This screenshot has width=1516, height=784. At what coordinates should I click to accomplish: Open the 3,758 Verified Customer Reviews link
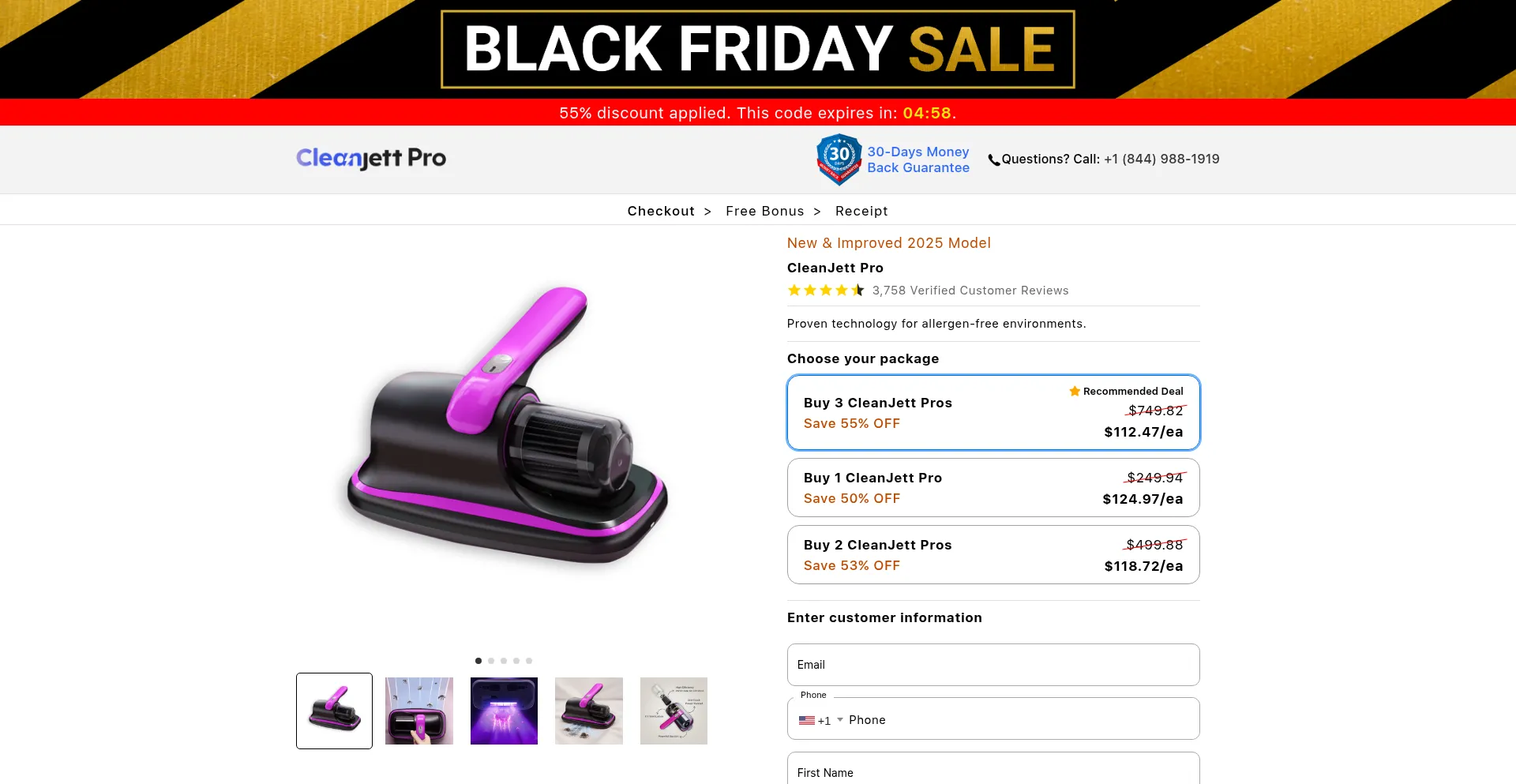(970, 291)
